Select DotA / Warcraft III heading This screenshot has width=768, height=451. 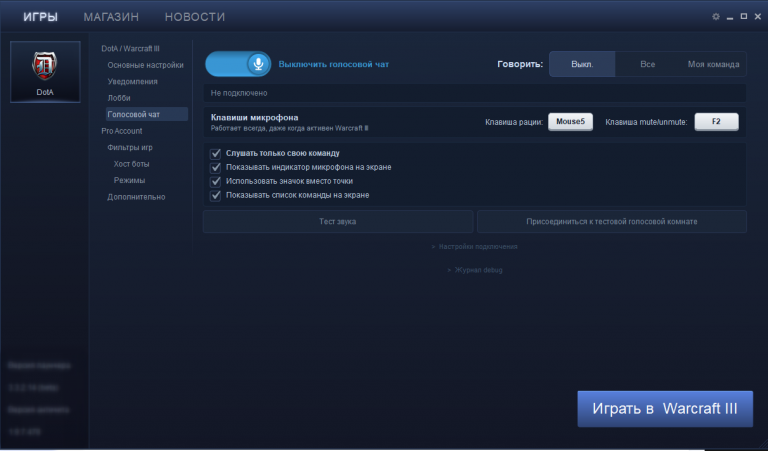pyautogui.click(x=130, y=48)
